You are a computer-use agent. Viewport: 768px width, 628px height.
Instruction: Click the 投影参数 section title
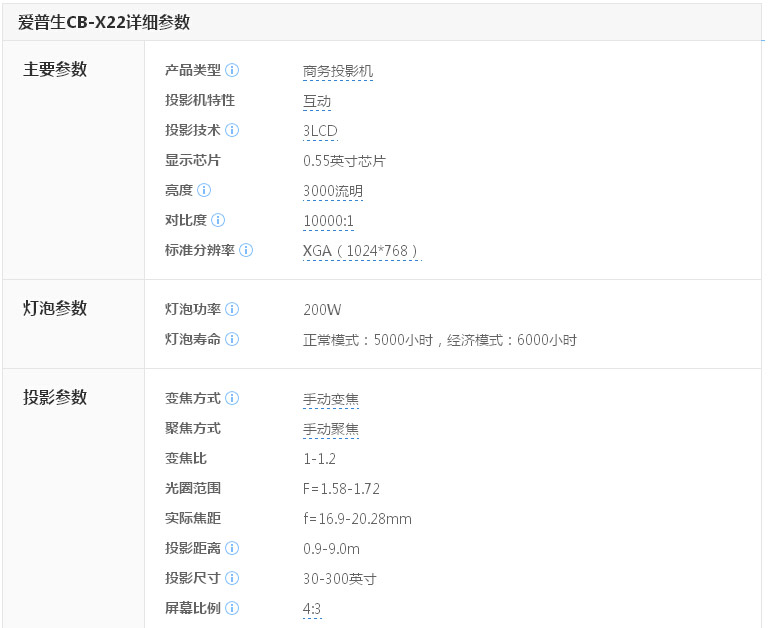[55, 397]
